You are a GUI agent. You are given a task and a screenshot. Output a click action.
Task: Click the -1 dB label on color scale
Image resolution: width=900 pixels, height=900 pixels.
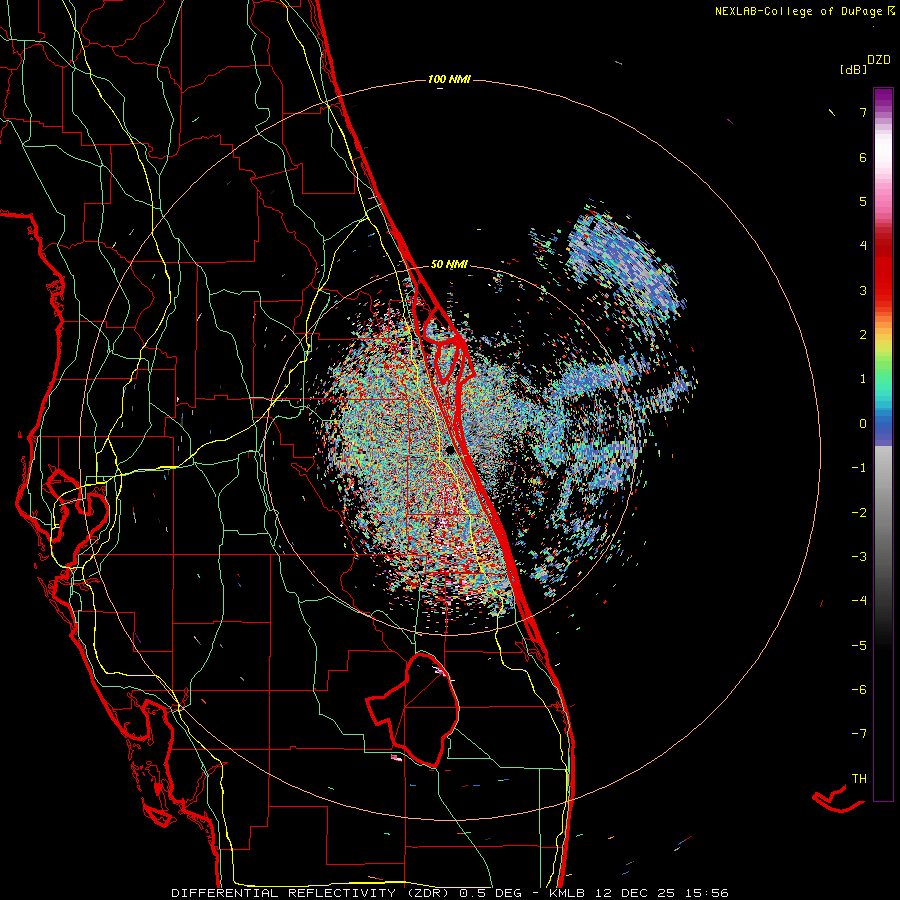pos(859,468)
